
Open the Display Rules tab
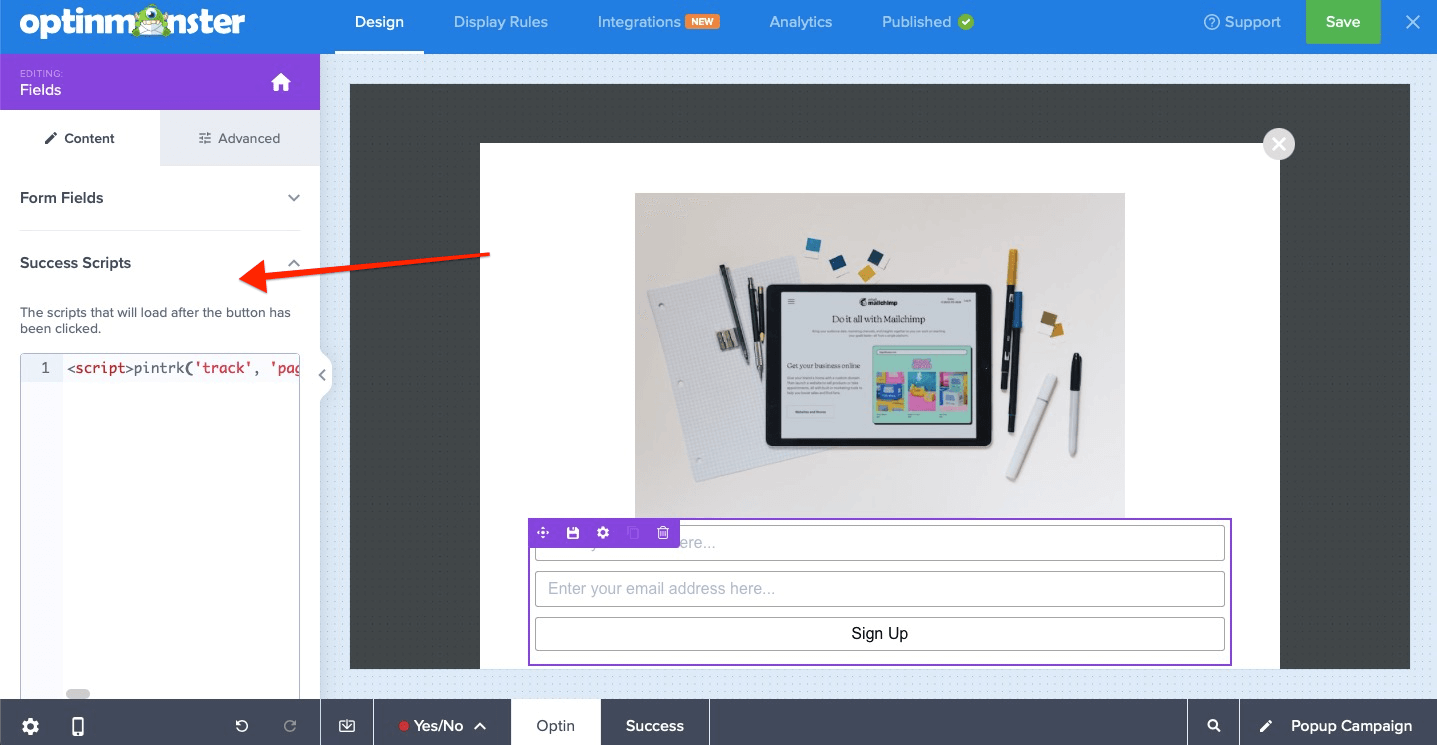pyautogui.click(x=501, y=22)
